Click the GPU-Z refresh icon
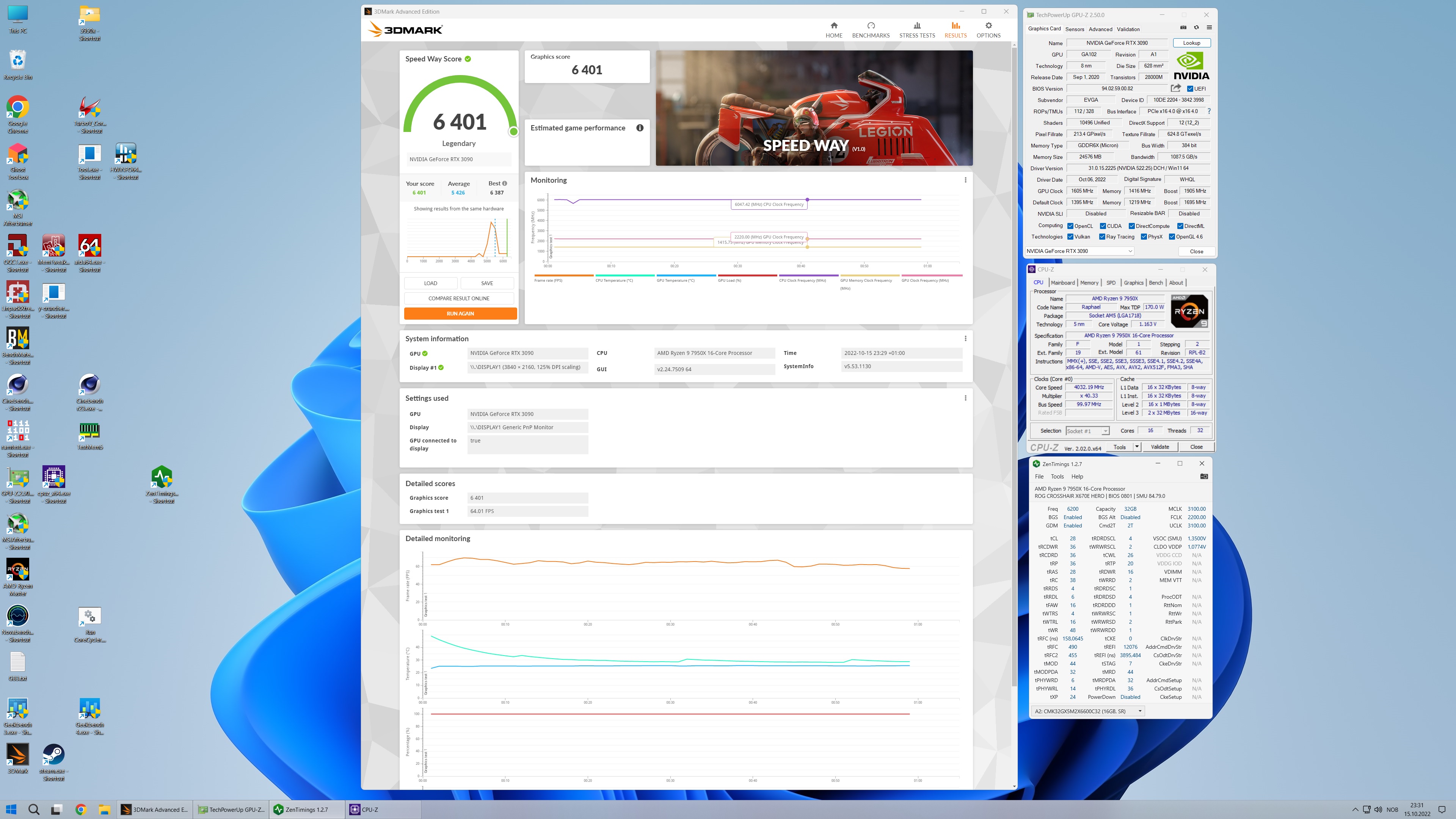 click(x=1196, y=28)
